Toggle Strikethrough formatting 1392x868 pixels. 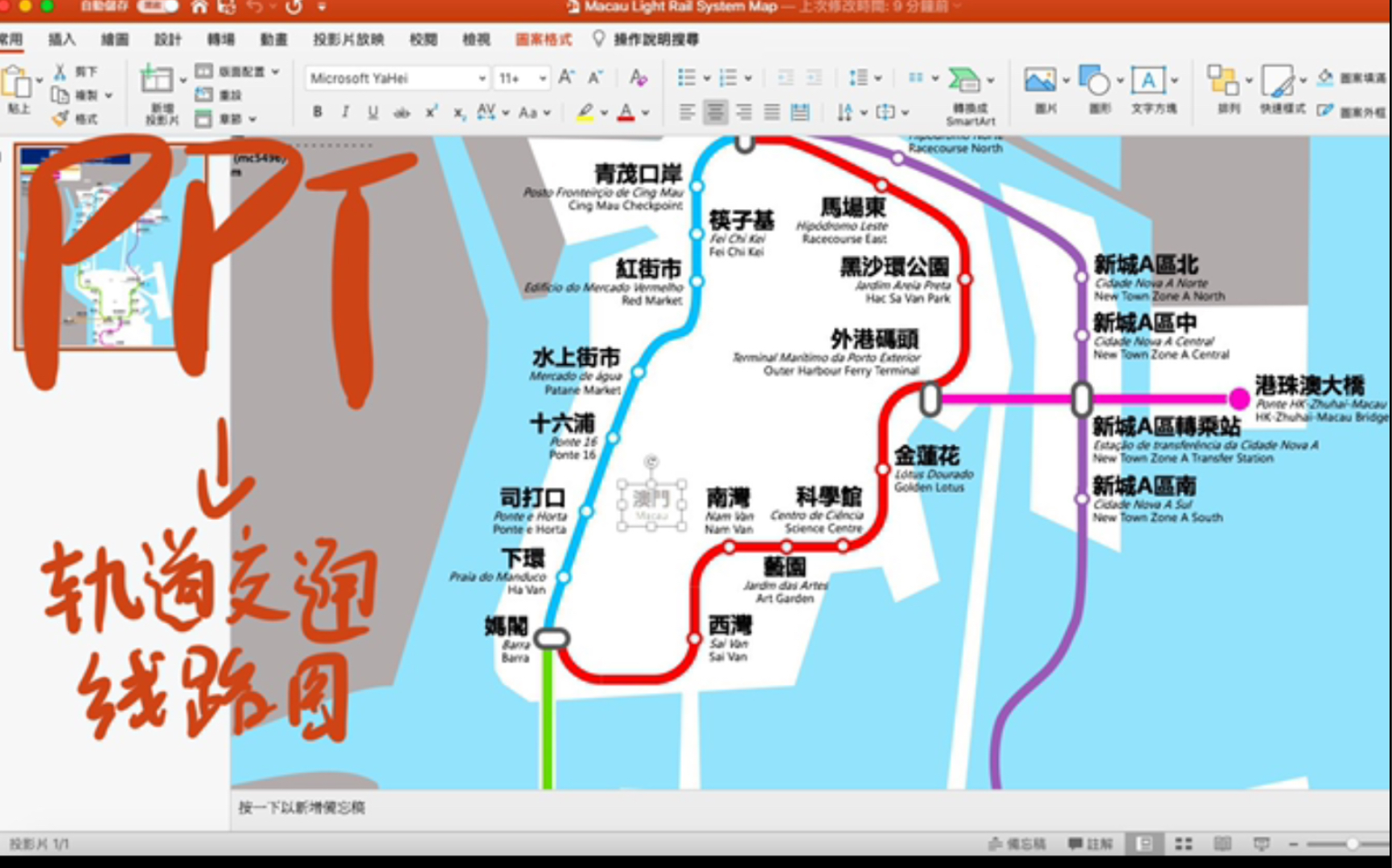(x=401, y=113)
